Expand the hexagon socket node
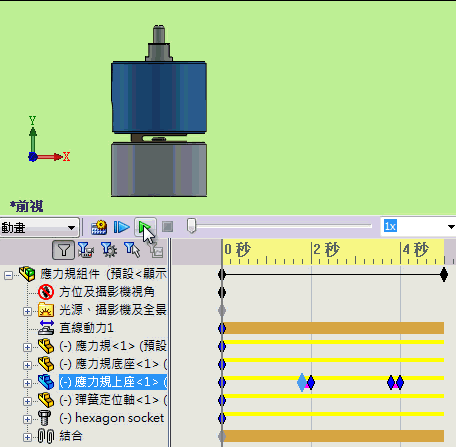456x447 pixels. click(27, 419)
